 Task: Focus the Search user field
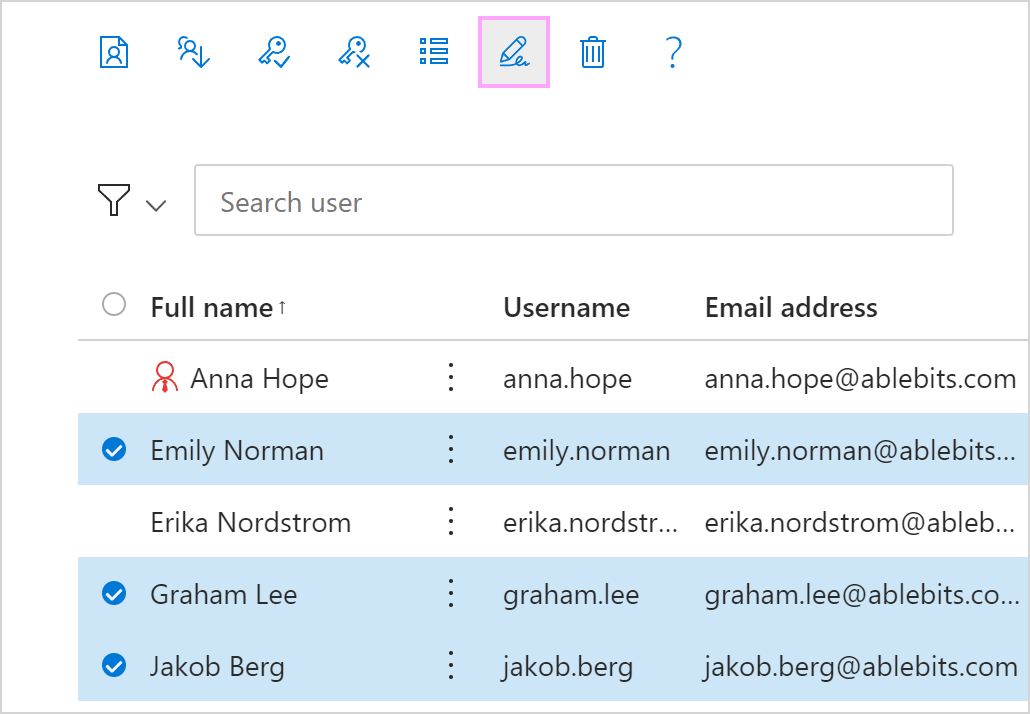coord(573,200)
